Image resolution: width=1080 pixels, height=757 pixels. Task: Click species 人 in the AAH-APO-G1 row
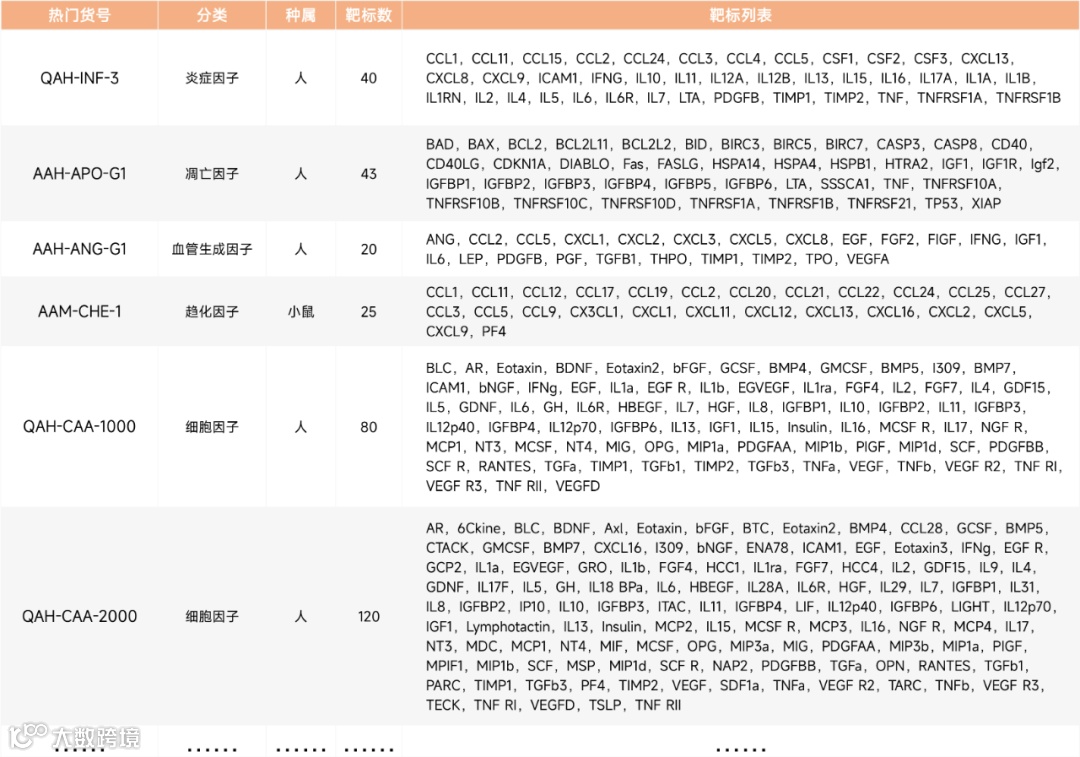pos(300,174)
